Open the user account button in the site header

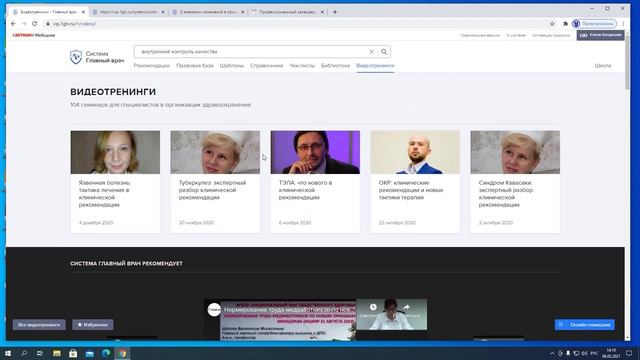point(600,36)
